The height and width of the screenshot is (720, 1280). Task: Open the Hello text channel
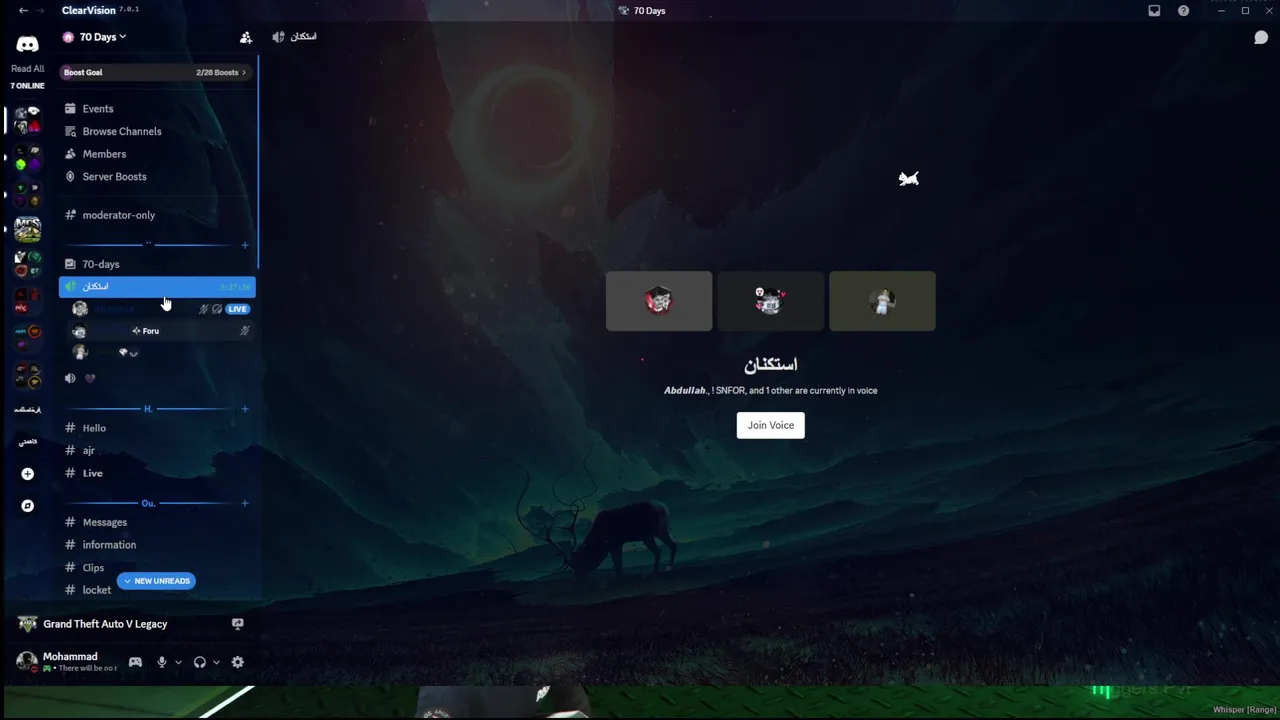[x=94, y=428]
